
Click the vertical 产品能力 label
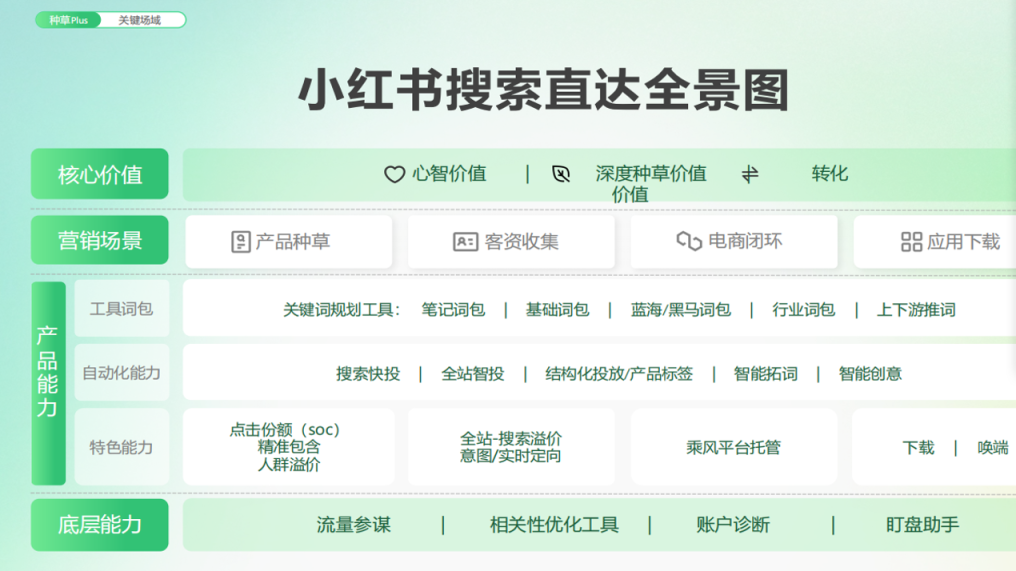[49, 383]
